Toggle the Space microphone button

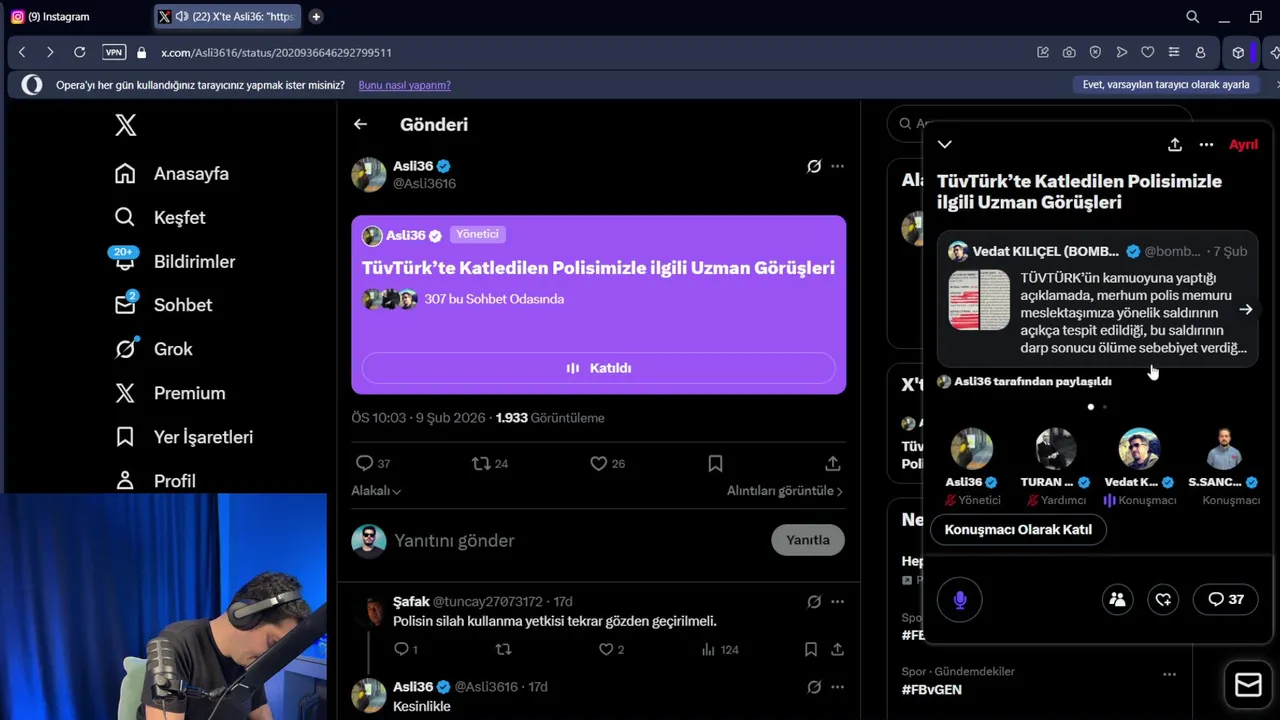click(960, 599)
